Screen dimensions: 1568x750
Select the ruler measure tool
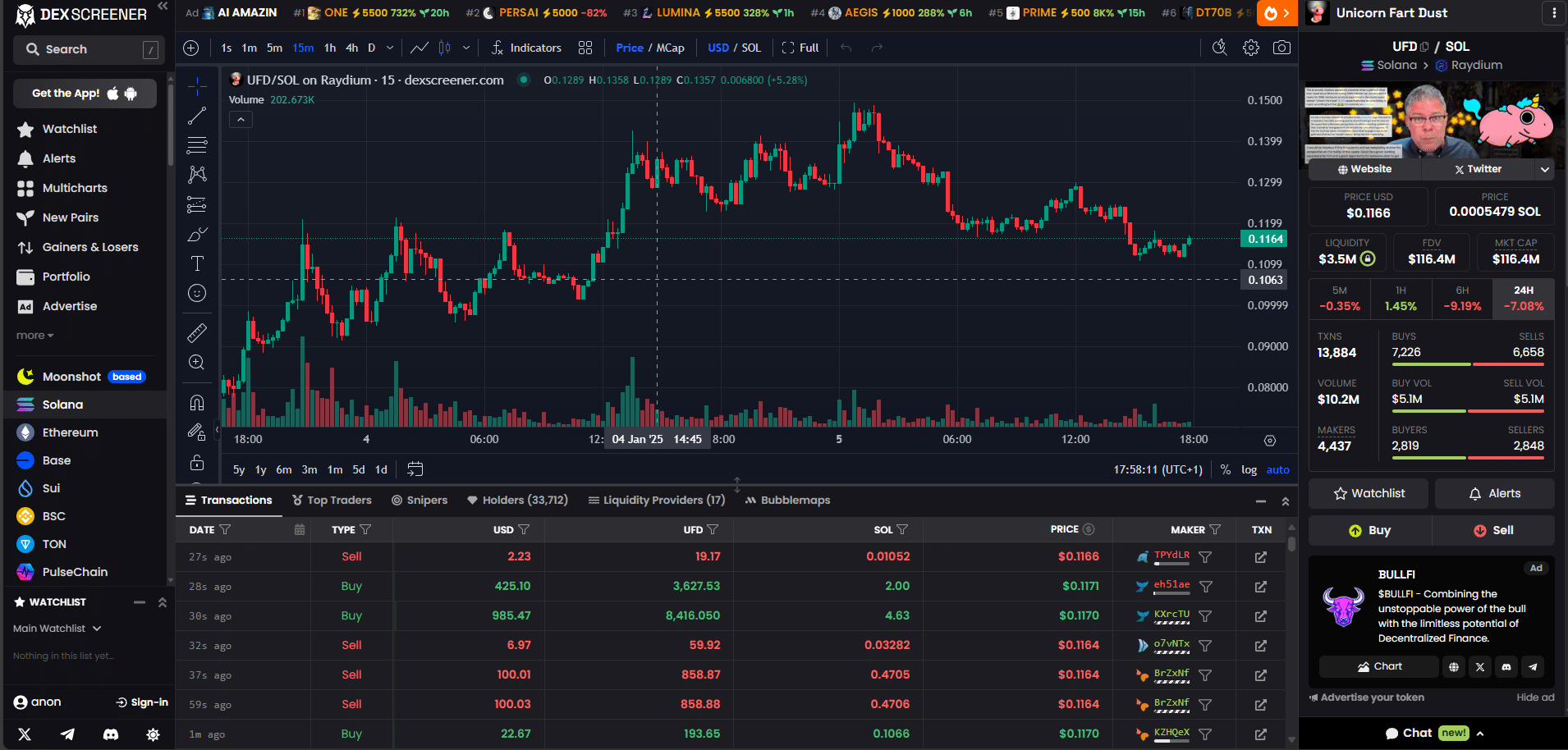tap(197, 332)
